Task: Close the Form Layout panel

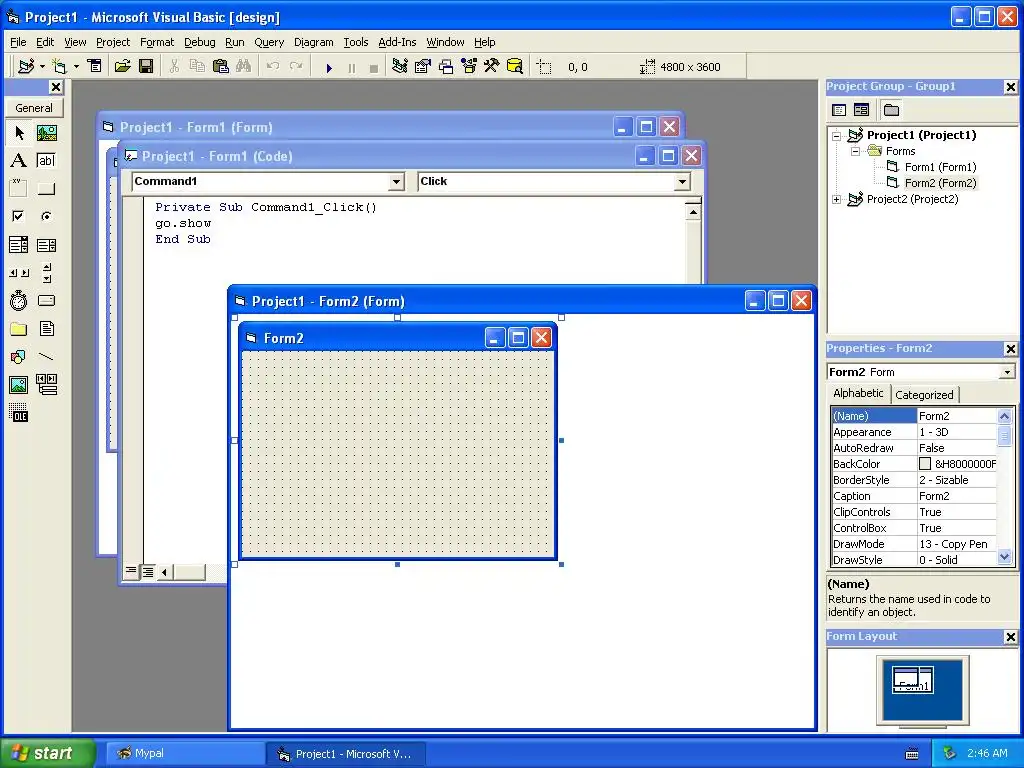Action: (x=1010, y=637)
